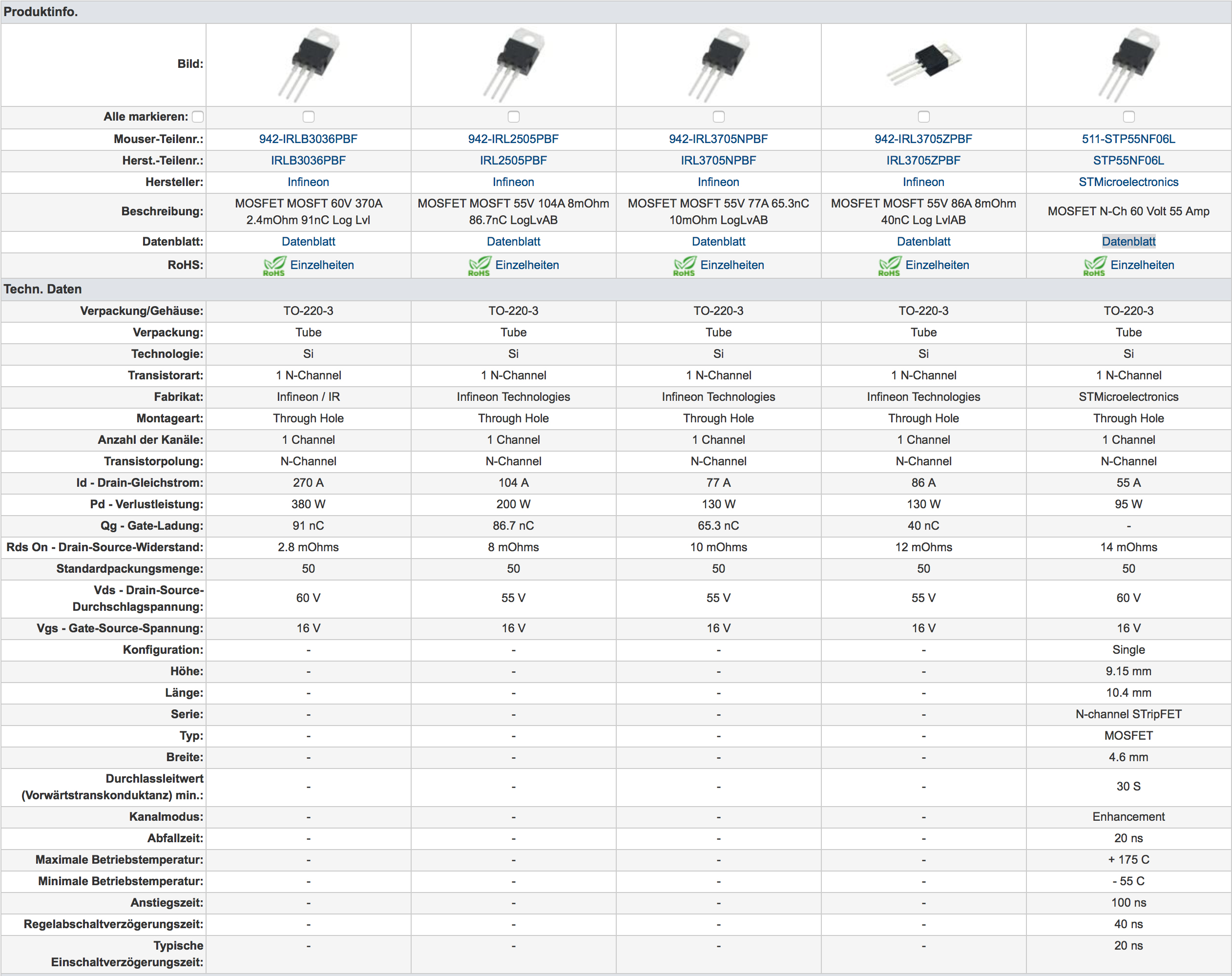Click the '+ 175 C' maximum temperature value
This screenshot has height=976, width=1232.
[1129, 860]
